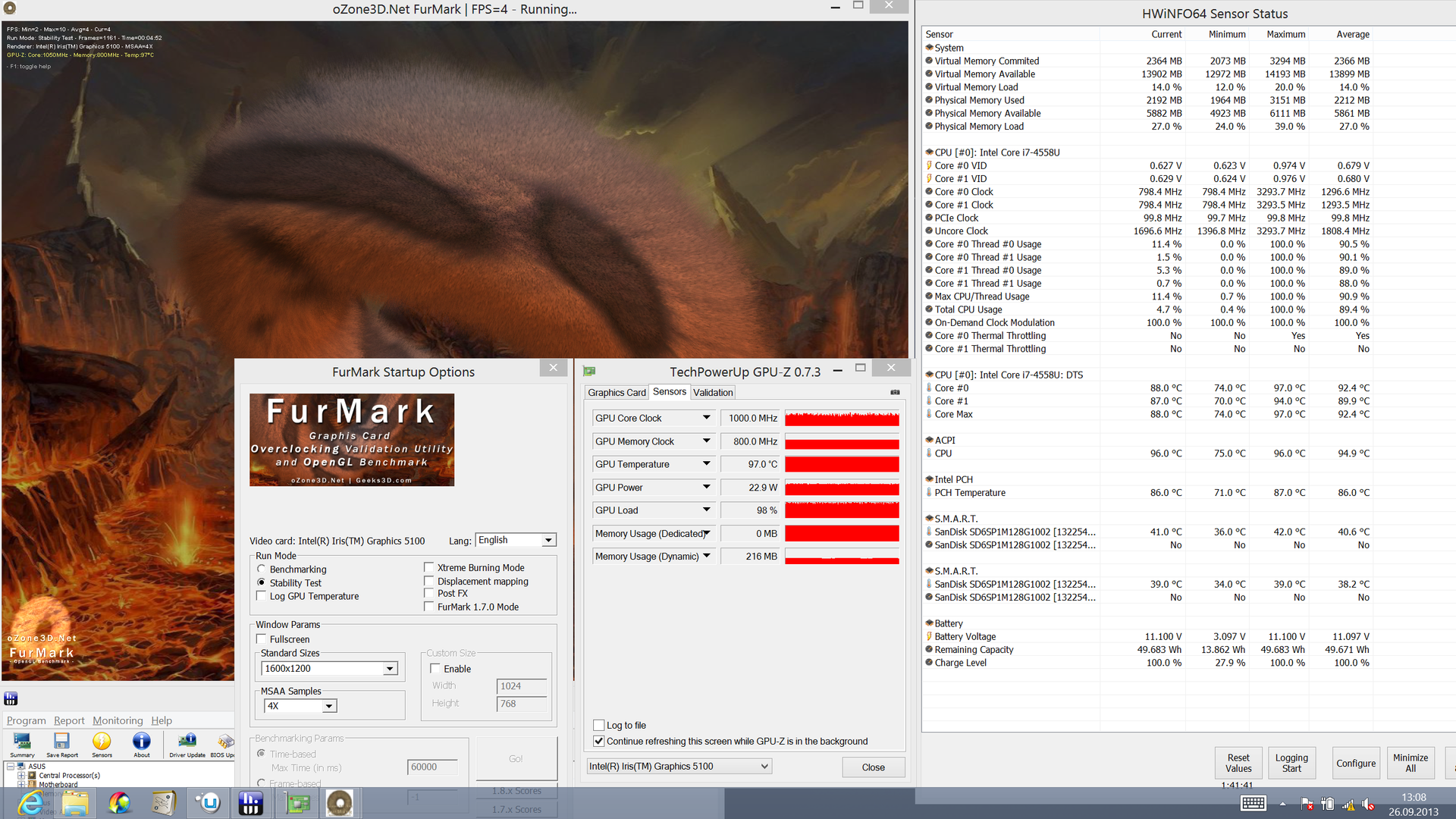Open Action Center flag icon

pos(1307,804)
